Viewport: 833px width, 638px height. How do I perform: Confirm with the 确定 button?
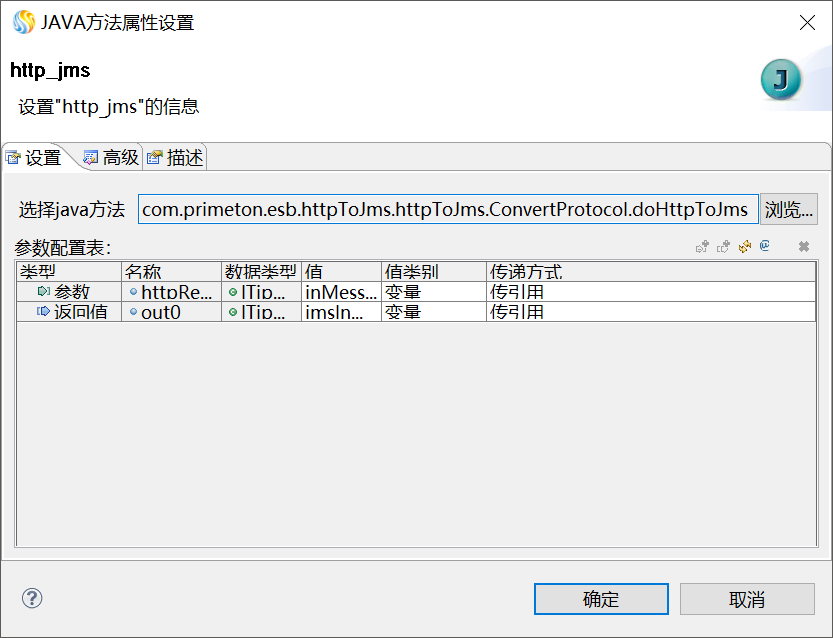point(601,599)
